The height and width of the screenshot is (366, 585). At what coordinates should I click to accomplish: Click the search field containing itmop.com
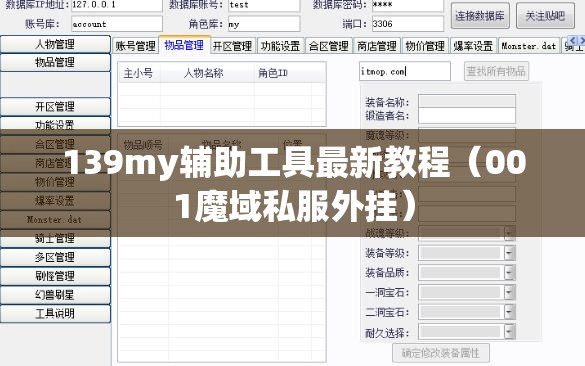tap(405, 71)
